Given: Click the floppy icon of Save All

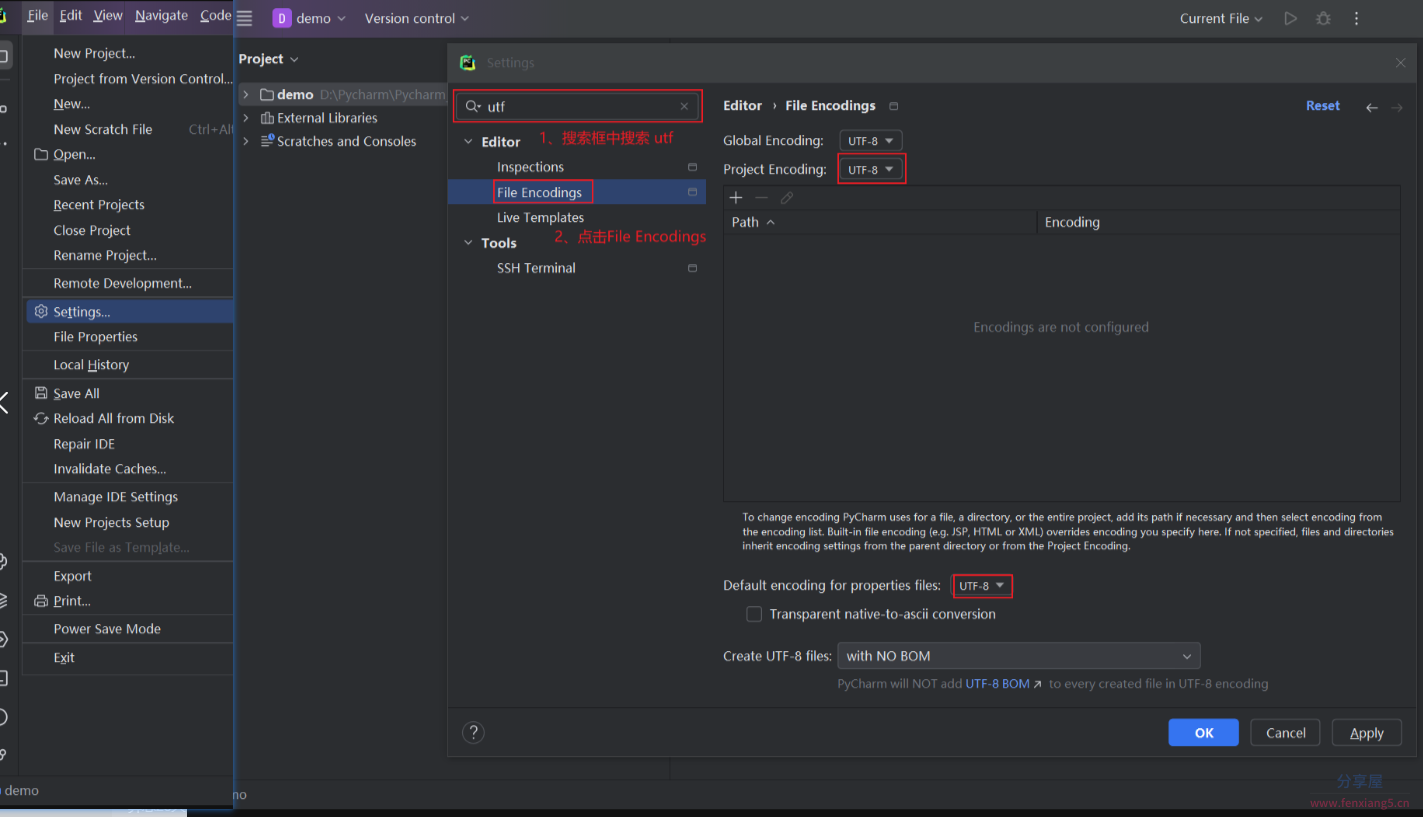Looking at the screenshot, I should (x=41, y=393).
